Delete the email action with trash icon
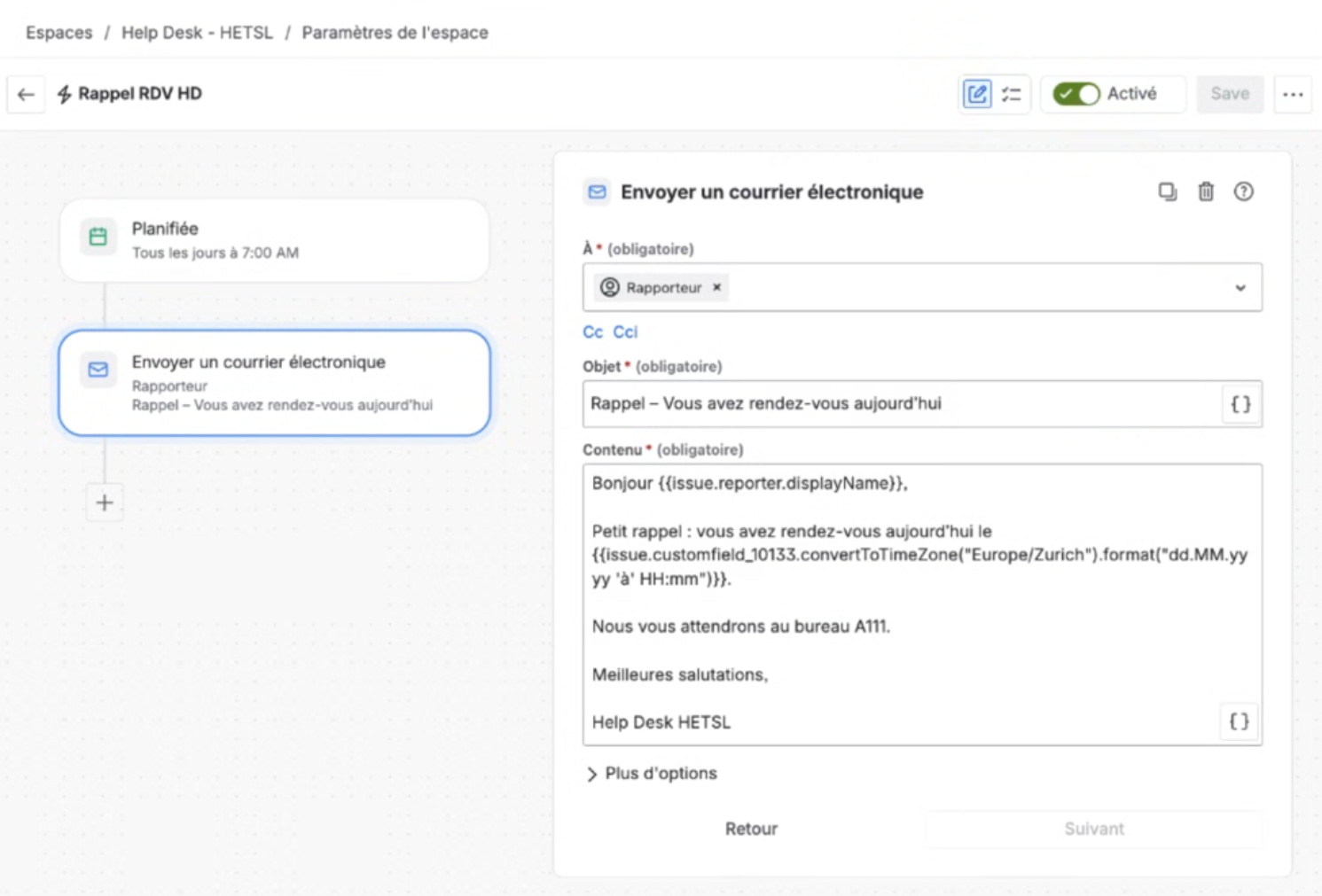Viewport: 1322px width, 896px height. point(1206,191)
